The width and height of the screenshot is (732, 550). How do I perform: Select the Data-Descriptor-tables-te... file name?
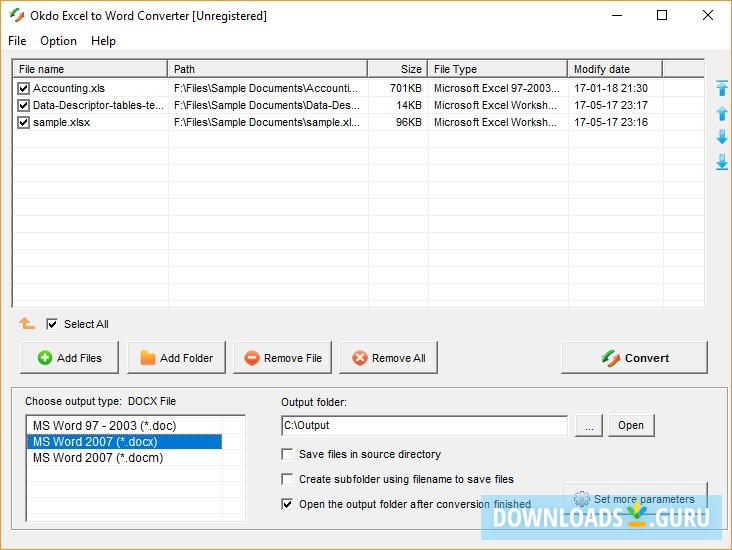[98, 106]
